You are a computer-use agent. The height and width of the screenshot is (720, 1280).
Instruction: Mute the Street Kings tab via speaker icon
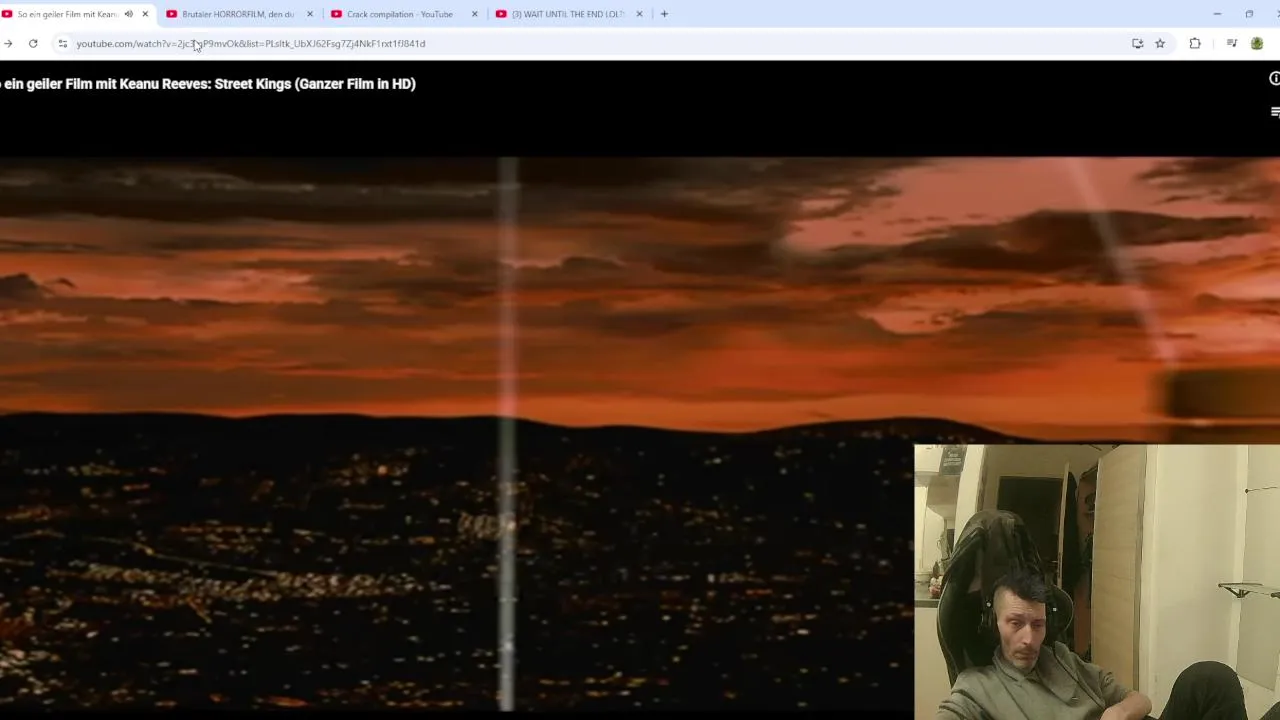[x=128, y=14]
